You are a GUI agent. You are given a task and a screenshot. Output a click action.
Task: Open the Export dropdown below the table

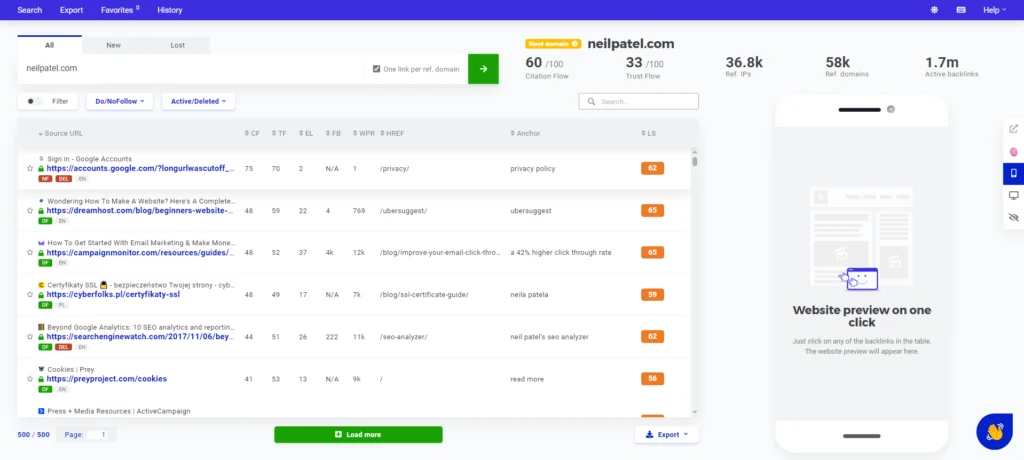pyautogui.click(x=666, y=435)
